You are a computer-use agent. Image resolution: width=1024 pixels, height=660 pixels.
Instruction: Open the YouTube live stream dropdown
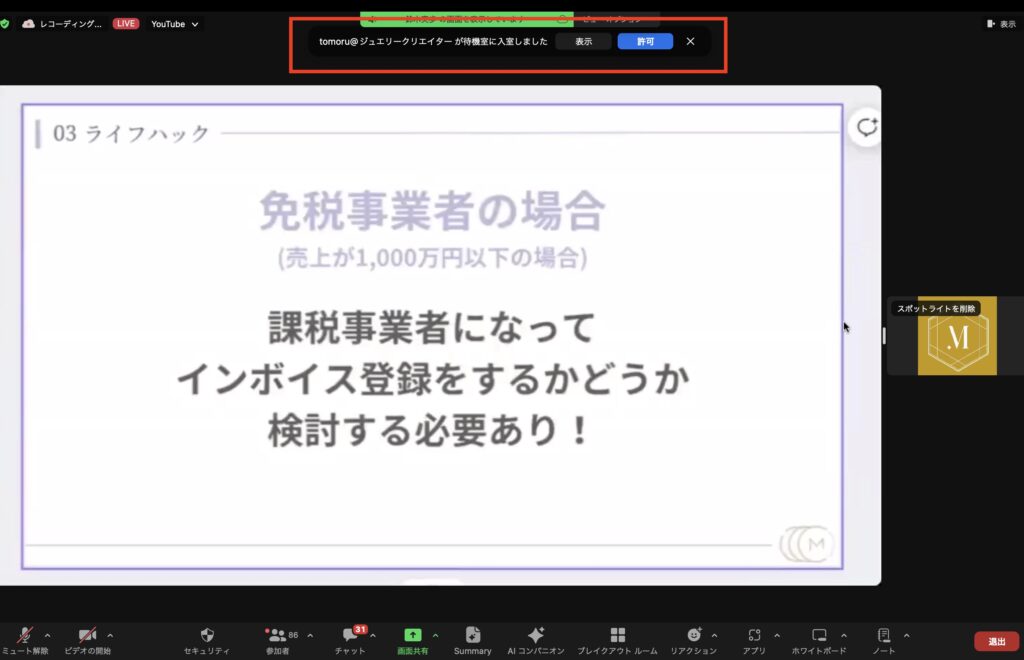[174, 24]
